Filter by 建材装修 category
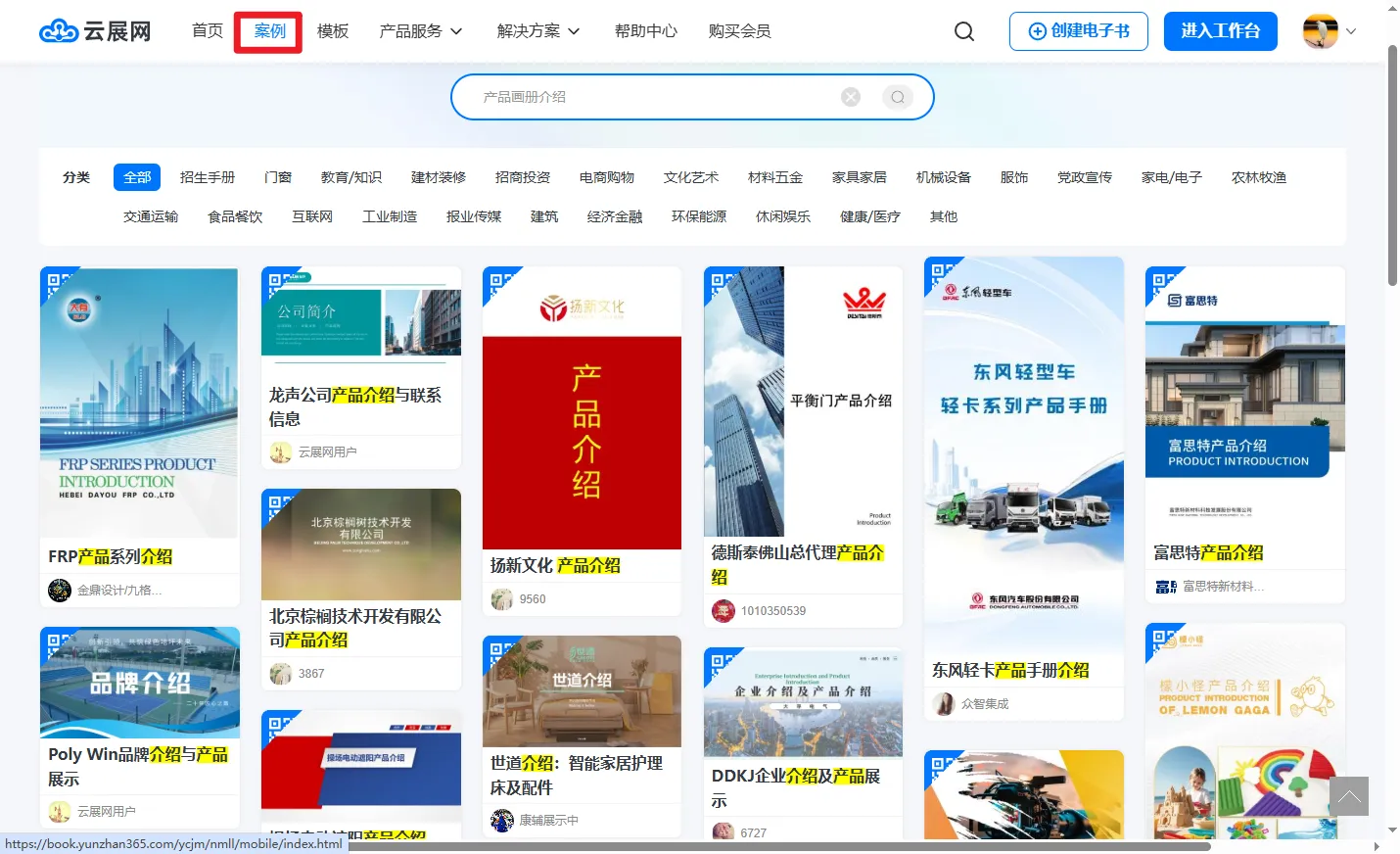 click(x=439, y=177)
